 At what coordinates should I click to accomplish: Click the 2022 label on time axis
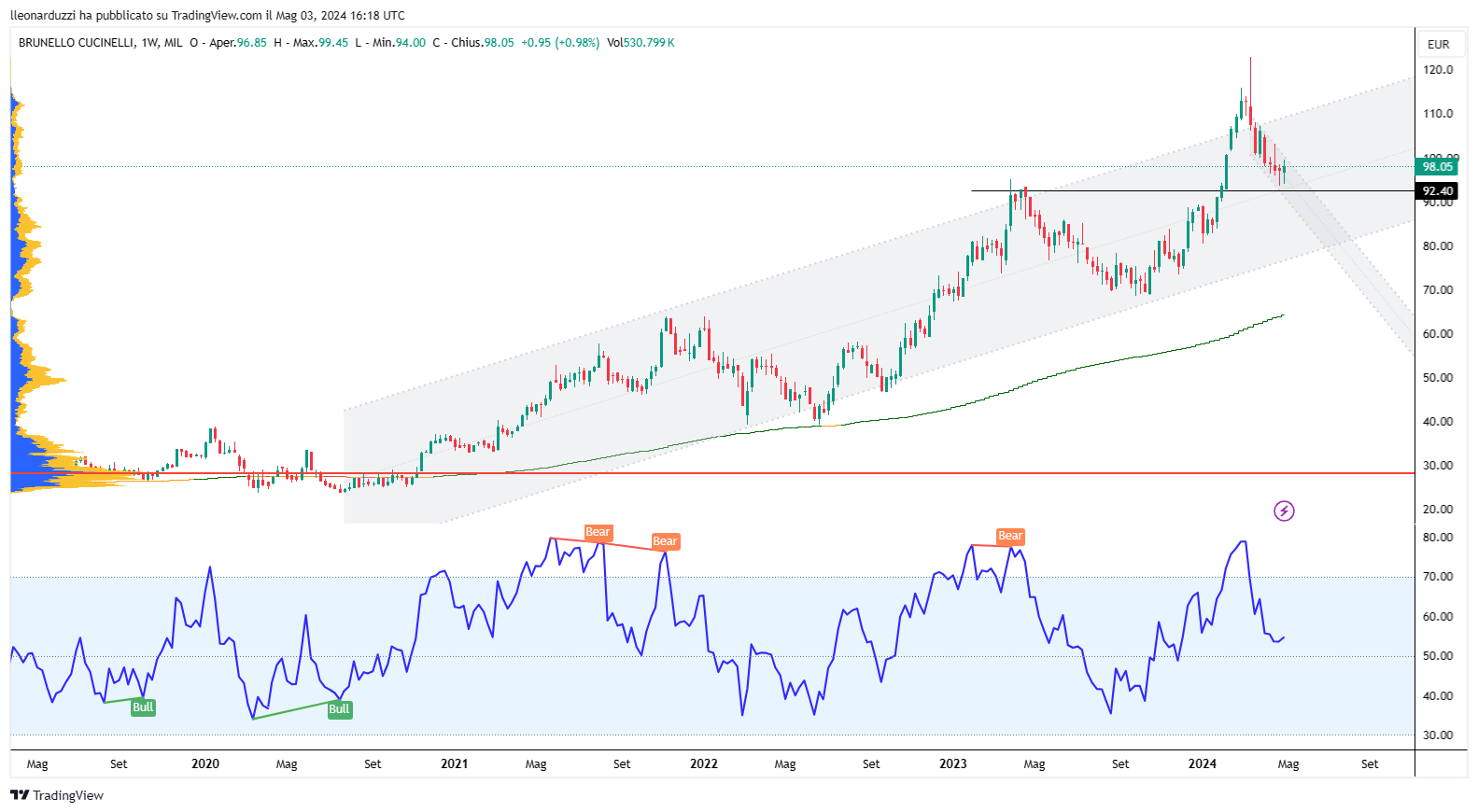click(x=704, y=763)
